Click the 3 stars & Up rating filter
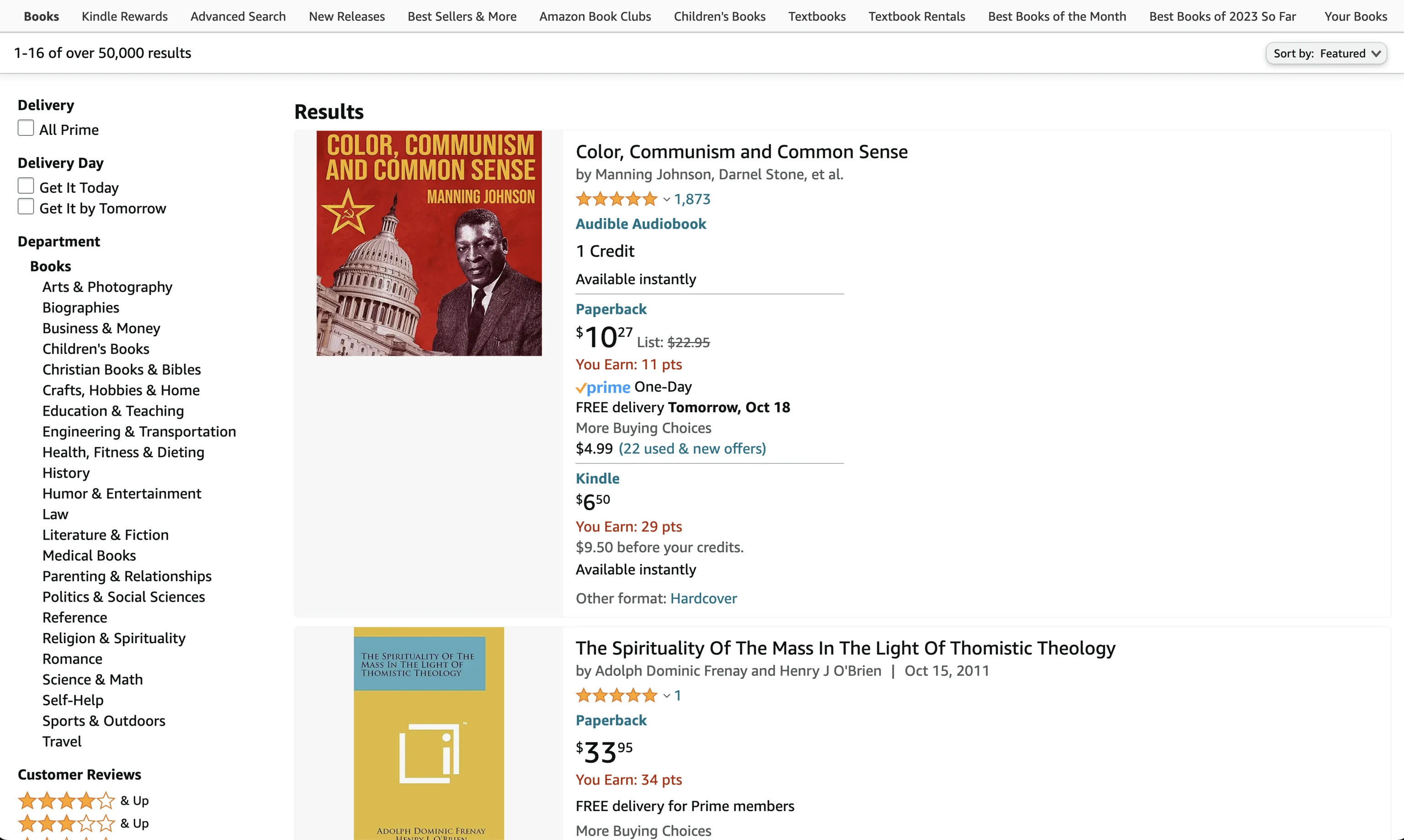 (83, 823)
